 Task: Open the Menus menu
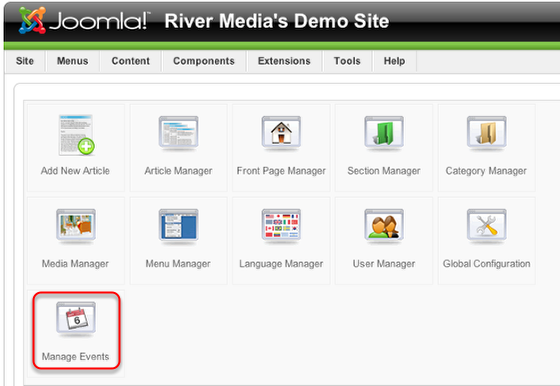tap(72, 61)
